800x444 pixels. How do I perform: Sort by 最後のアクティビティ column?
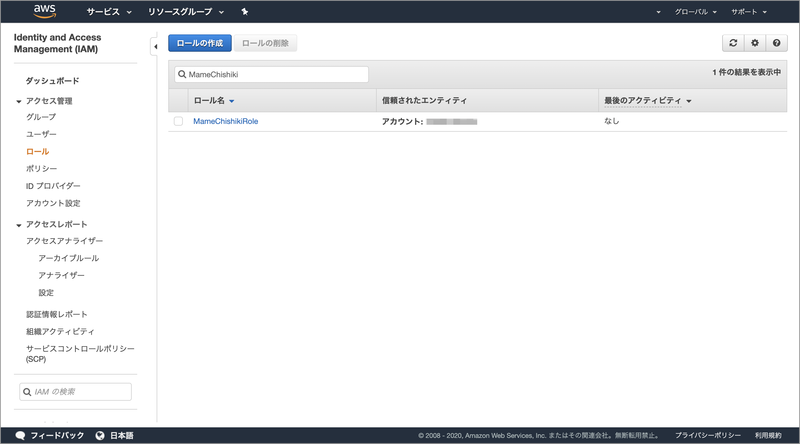(647, 101)
